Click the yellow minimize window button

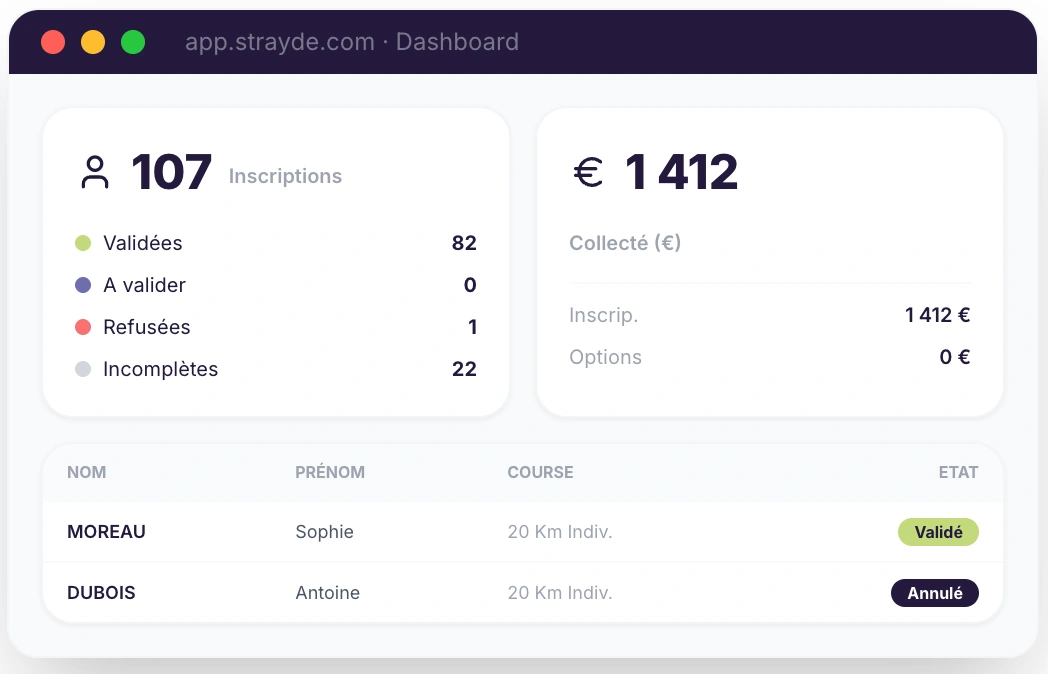(x=93, y=42)
